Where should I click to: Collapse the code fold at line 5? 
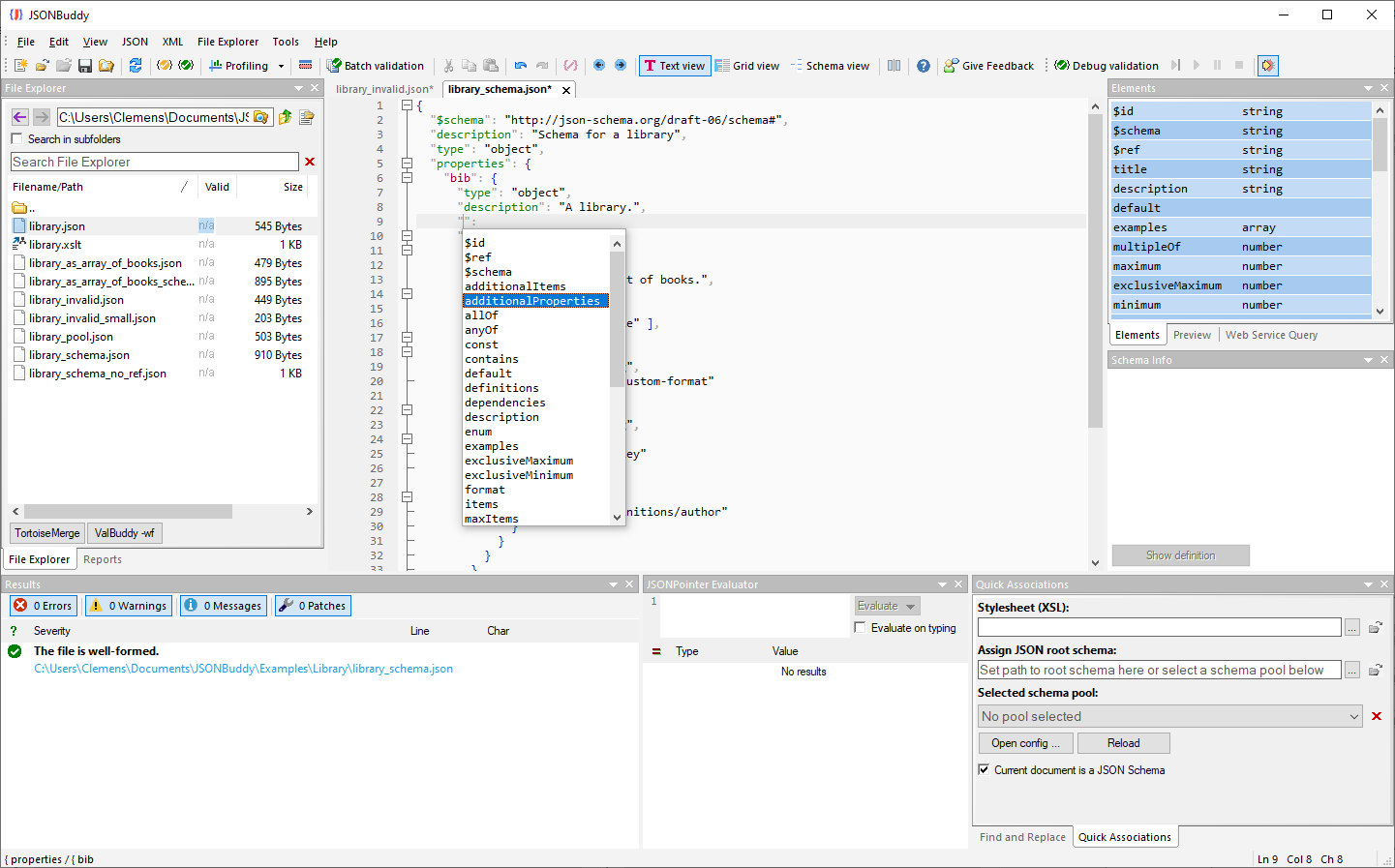408,164
